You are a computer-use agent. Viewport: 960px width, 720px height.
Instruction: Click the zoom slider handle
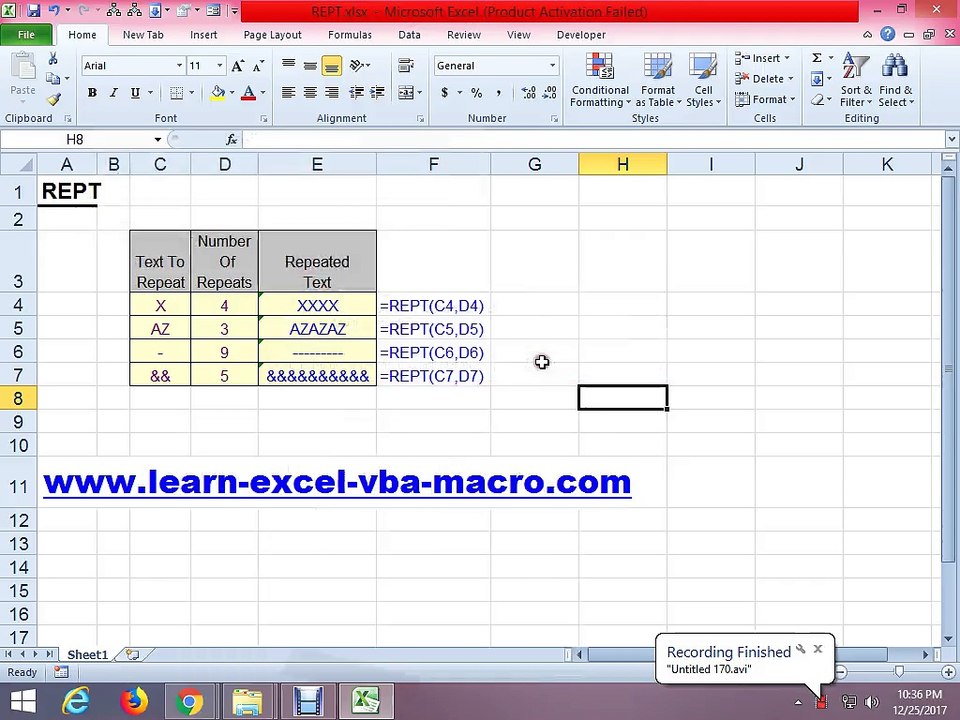pyautogui.click(x=899, y=672)
